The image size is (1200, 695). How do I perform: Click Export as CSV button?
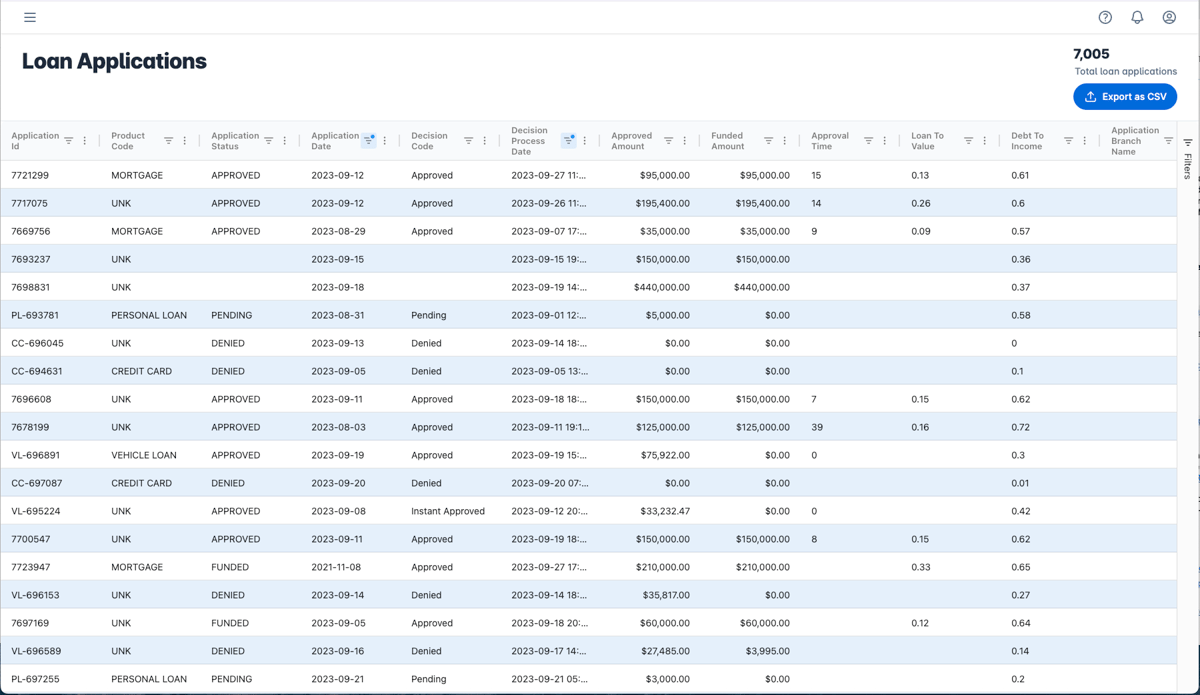[x=1125, y=97]
